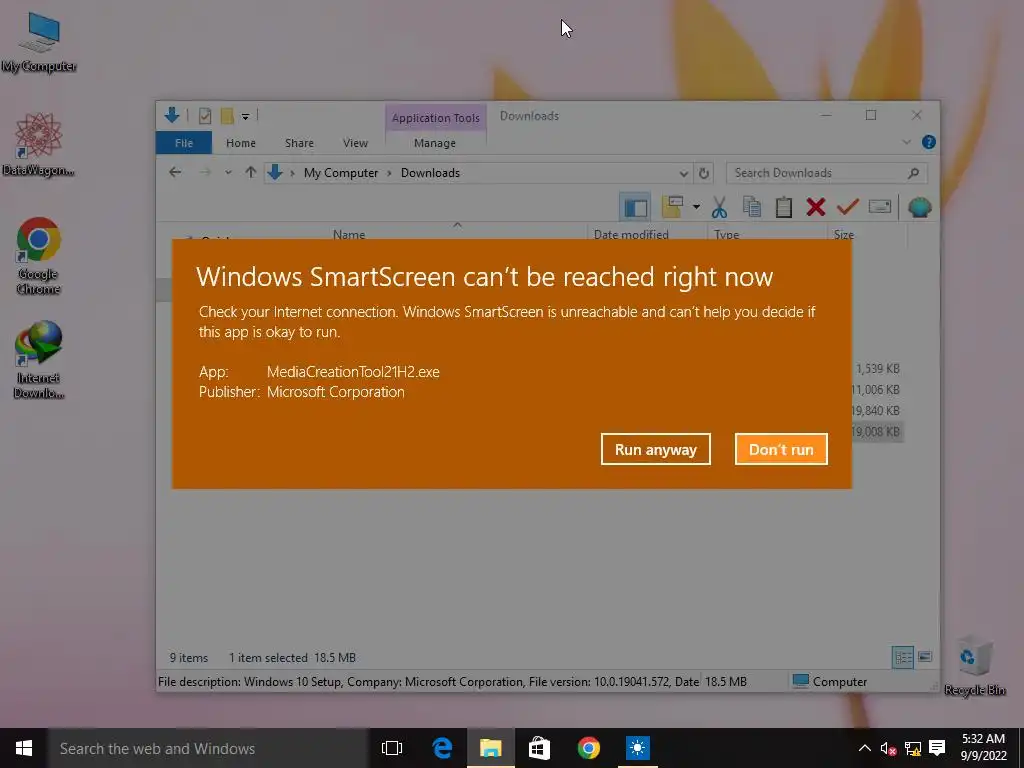Switch to details view layout icon
This screenshot has width=1024, height=768.
click(x=903, y=657)
